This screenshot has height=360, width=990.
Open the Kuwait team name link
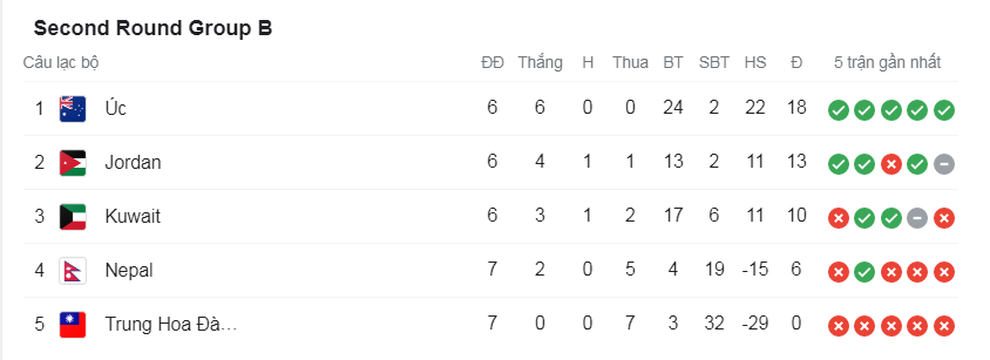click(x=133, y=217)
